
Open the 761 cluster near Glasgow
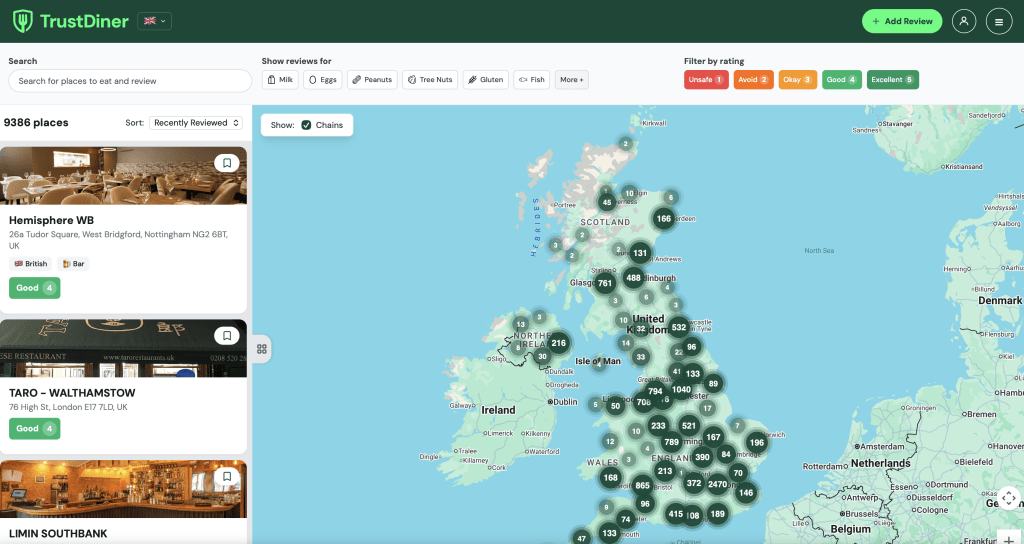pos(605,283)
